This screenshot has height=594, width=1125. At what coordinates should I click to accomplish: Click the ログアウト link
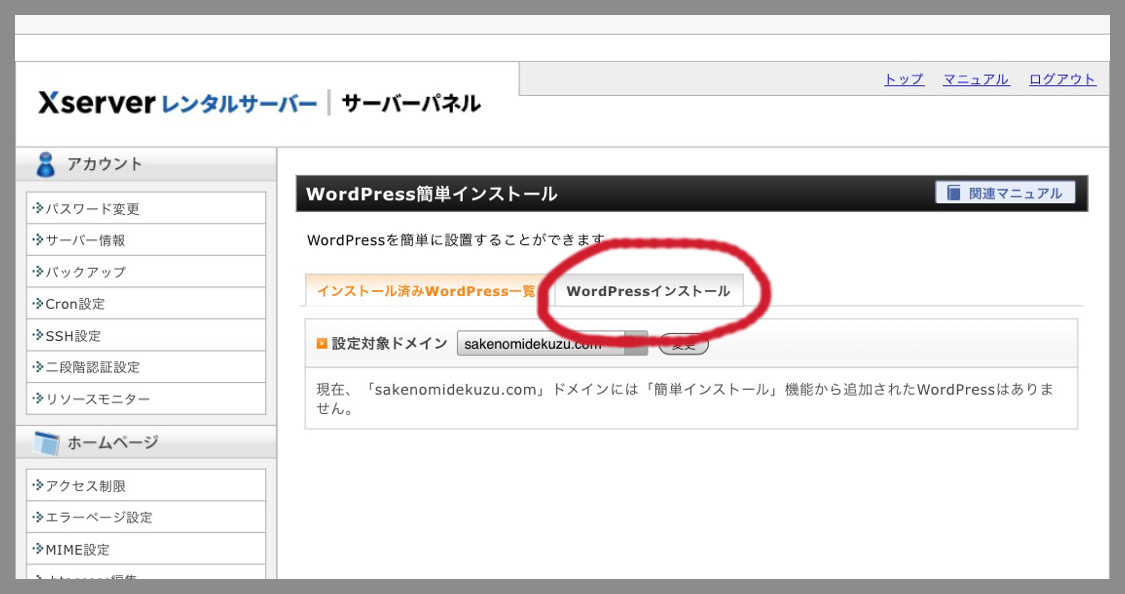tap(1062, 79)
